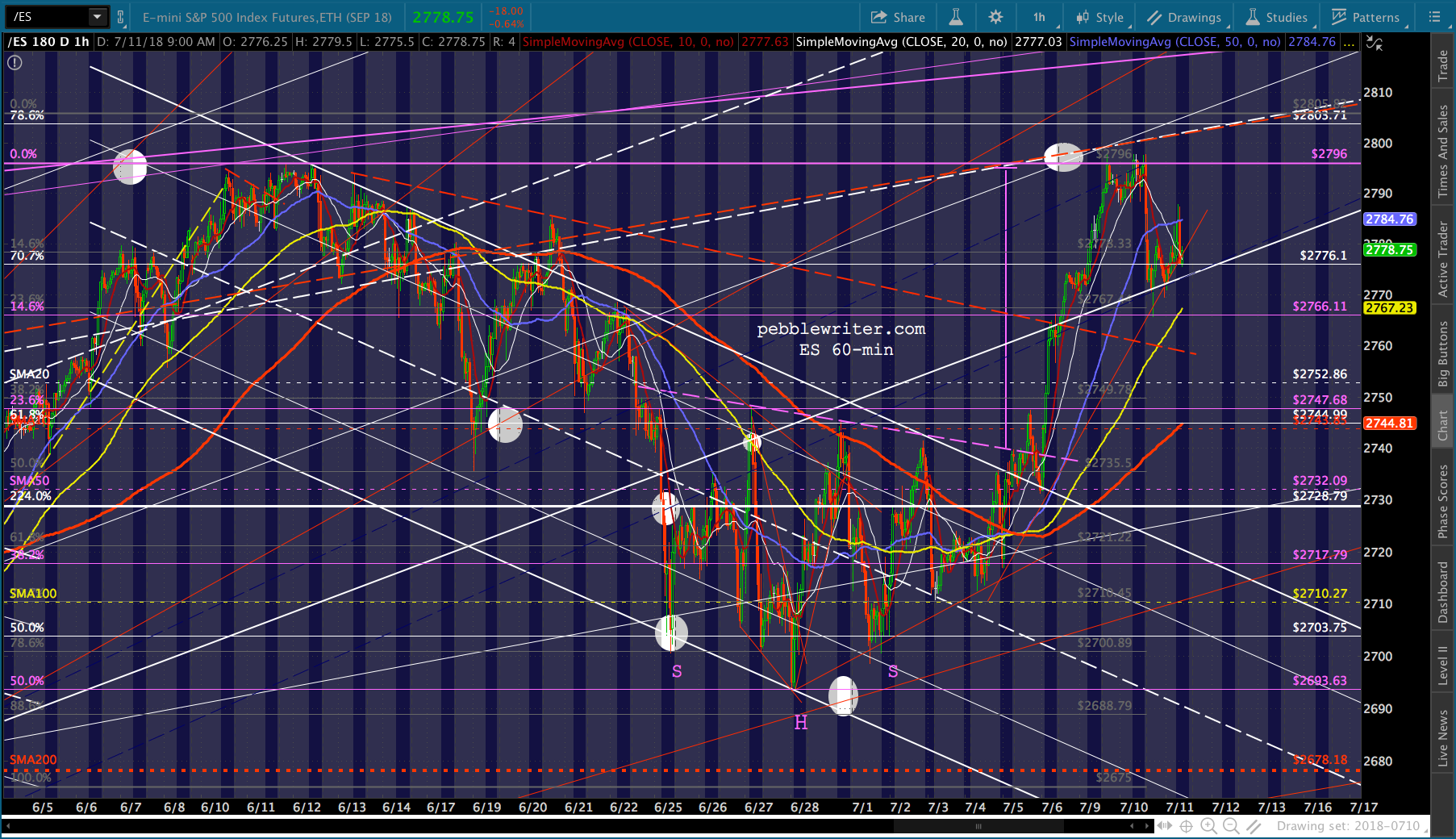Open the active drawing tool icon

pyautogui.click(x=1254, y=825)
